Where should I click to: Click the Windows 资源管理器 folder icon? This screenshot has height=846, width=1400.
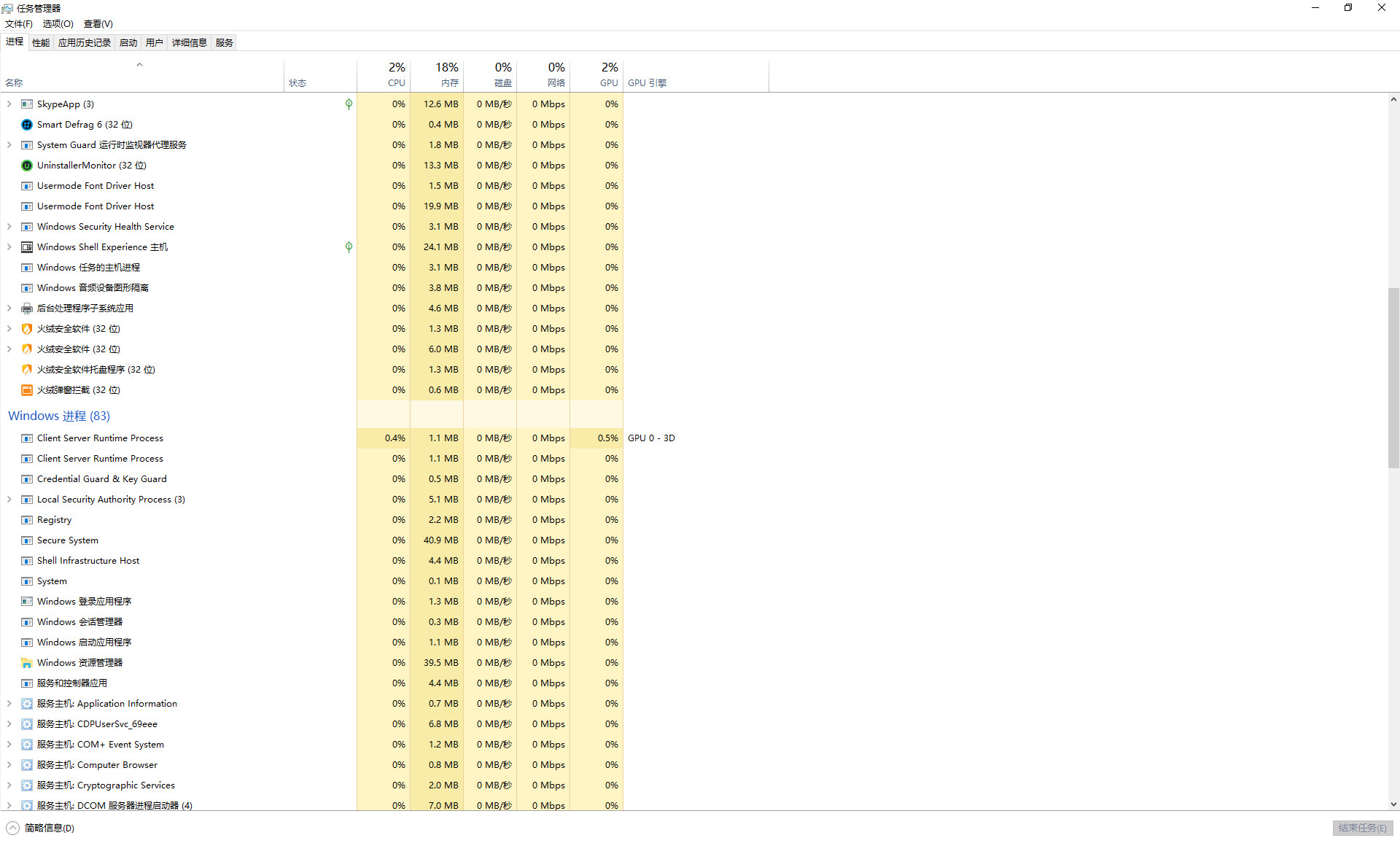coord(27,663)
